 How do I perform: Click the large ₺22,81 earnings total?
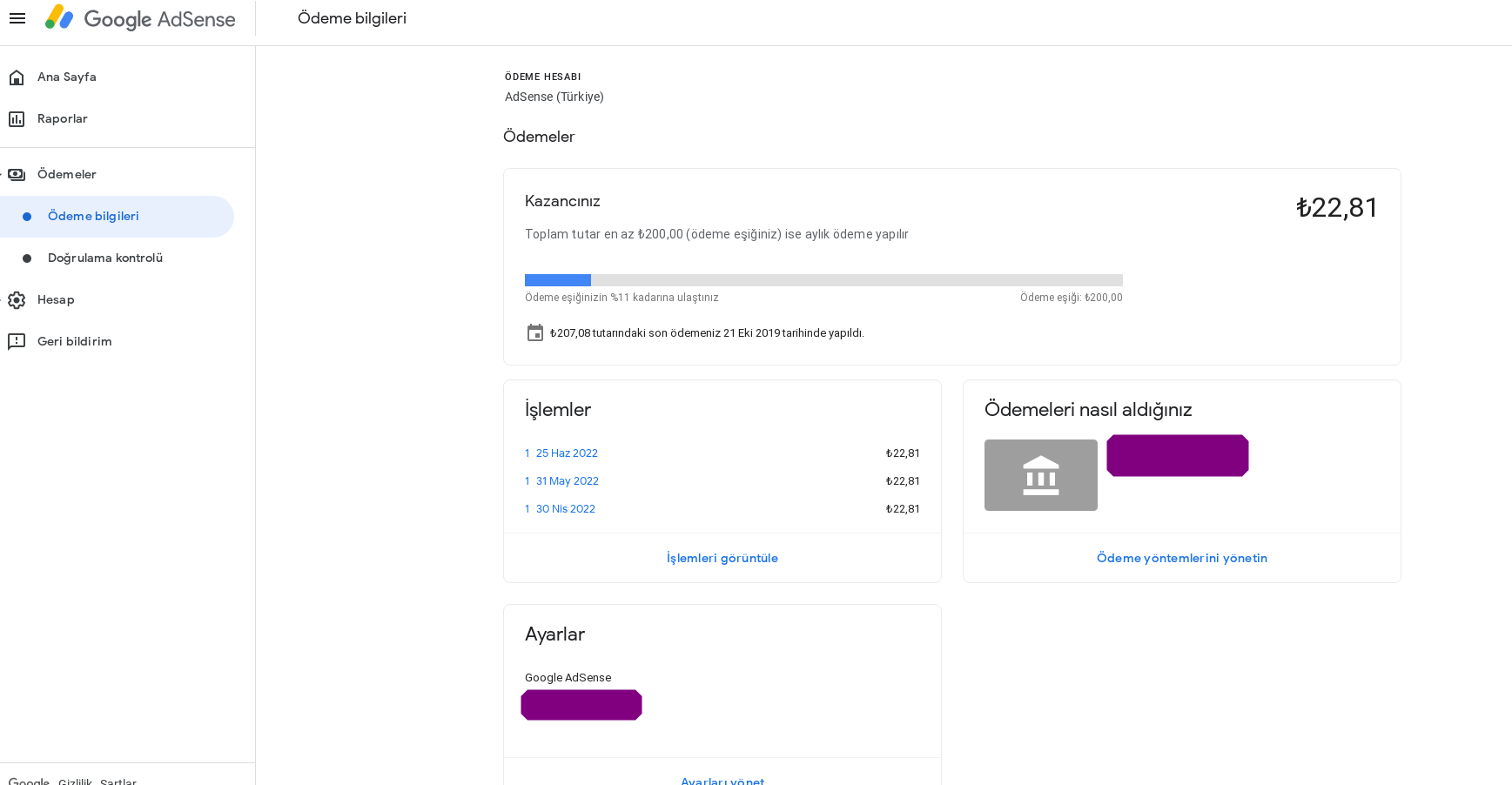tap(1337, 208)
